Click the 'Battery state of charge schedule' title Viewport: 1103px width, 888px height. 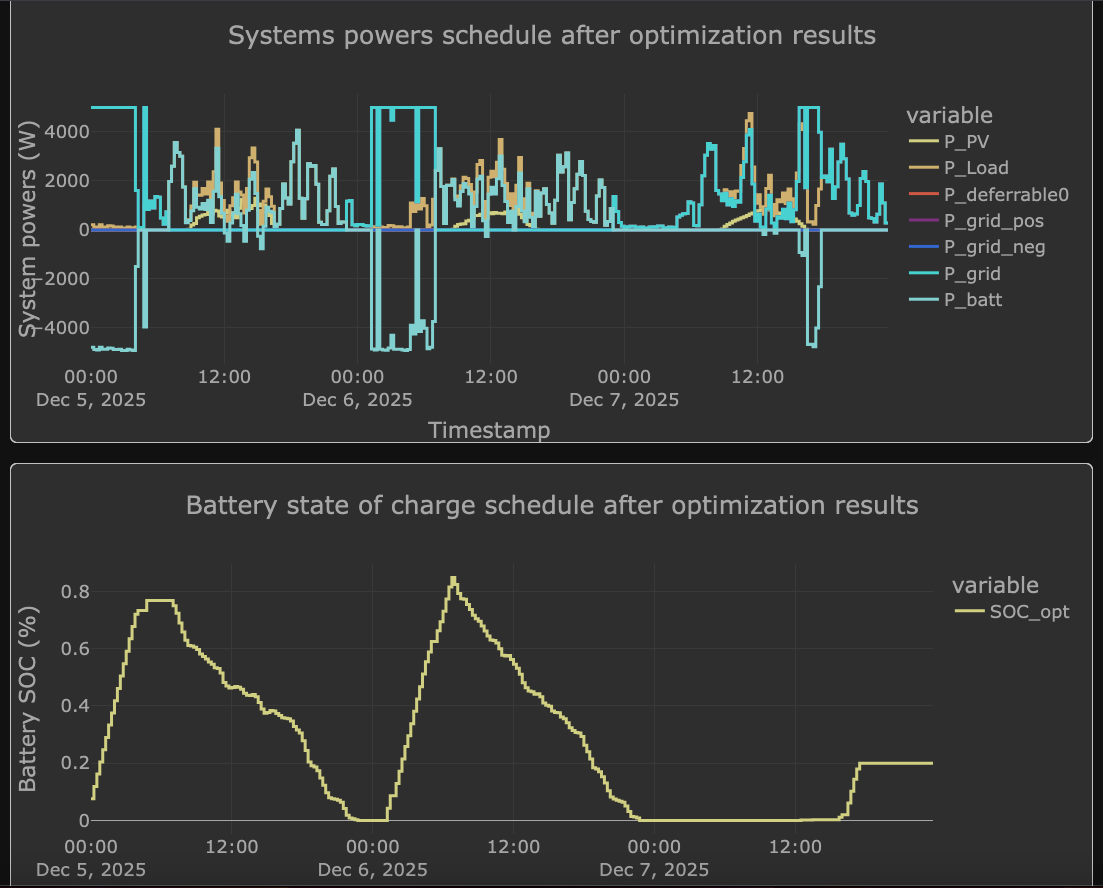pos(552,505)
